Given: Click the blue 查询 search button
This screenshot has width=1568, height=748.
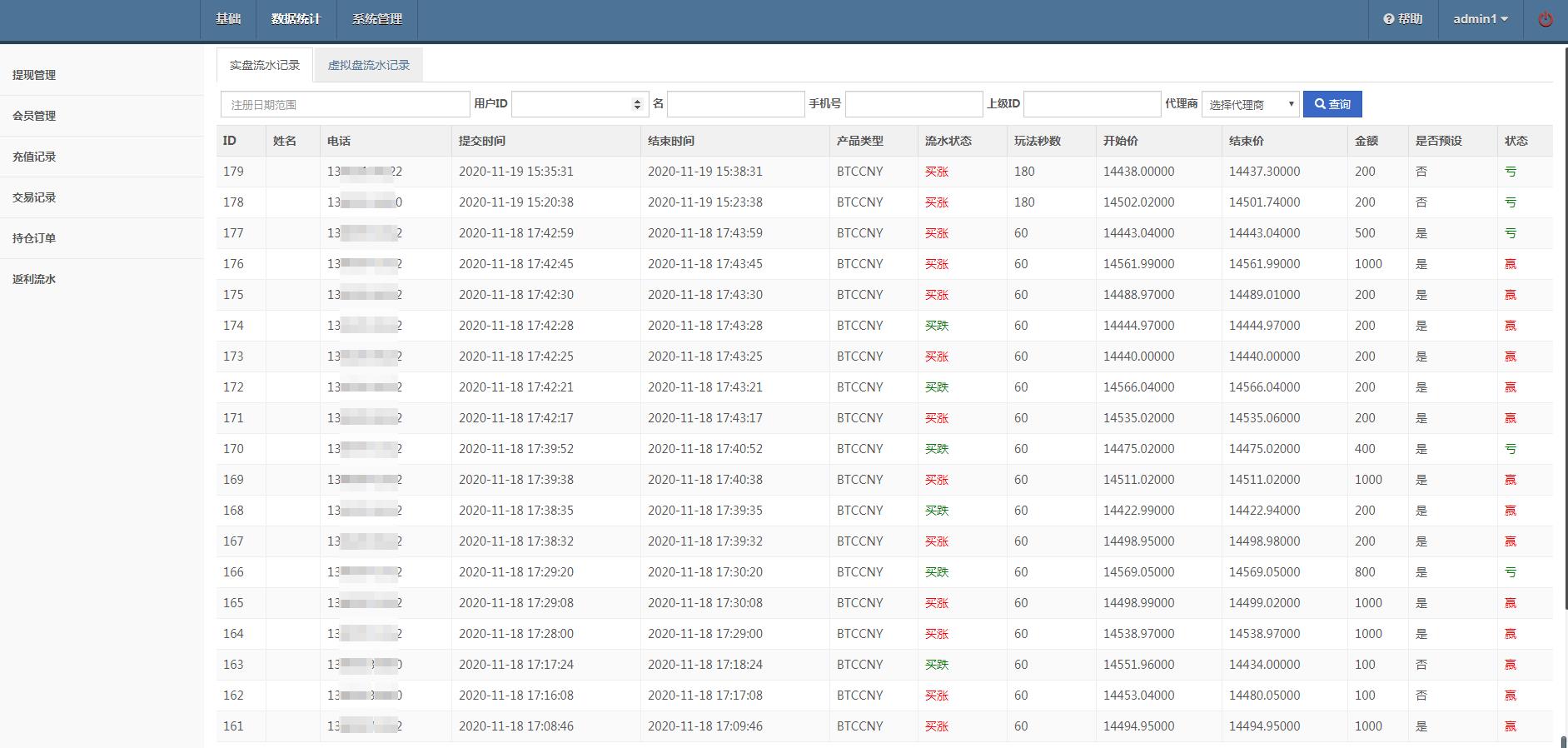Looking at the screenshot, I should click(1332, 104).
